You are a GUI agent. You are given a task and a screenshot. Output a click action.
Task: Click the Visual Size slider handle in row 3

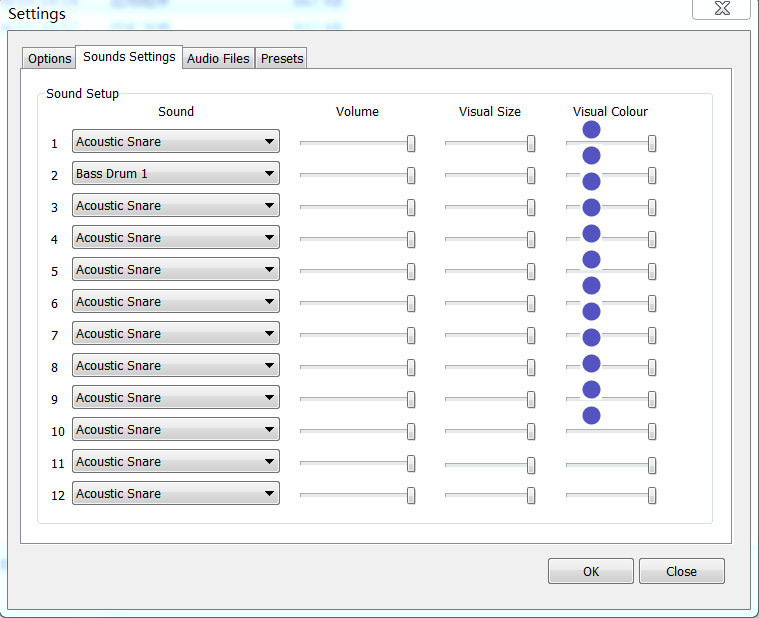(531, 208)
